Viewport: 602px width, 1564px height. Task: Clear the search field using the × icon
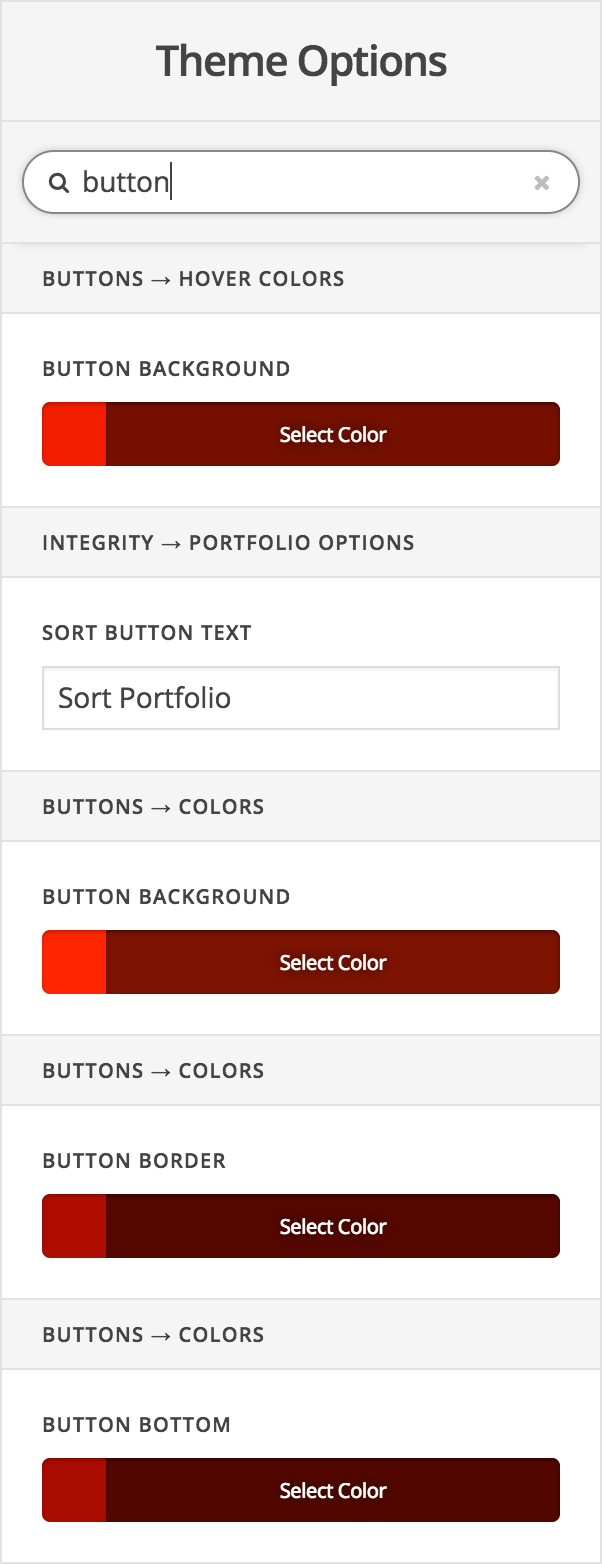[542, 182]
